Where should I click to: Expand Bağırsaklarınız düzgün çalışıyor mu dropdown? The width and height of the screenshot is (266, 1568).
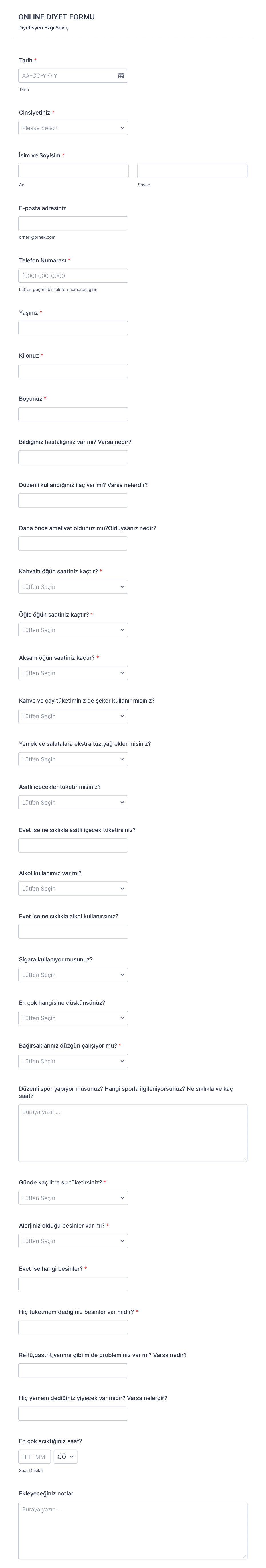point(73,1061)
